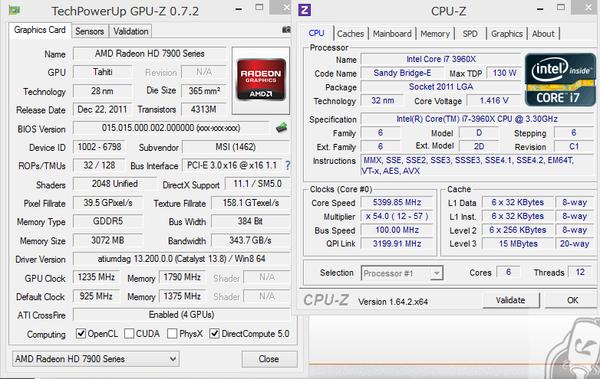The image size is (600, 379).
Task: Open the AMD Radeon HD 7900 Series dropdown
Action: tap(95, 359)
